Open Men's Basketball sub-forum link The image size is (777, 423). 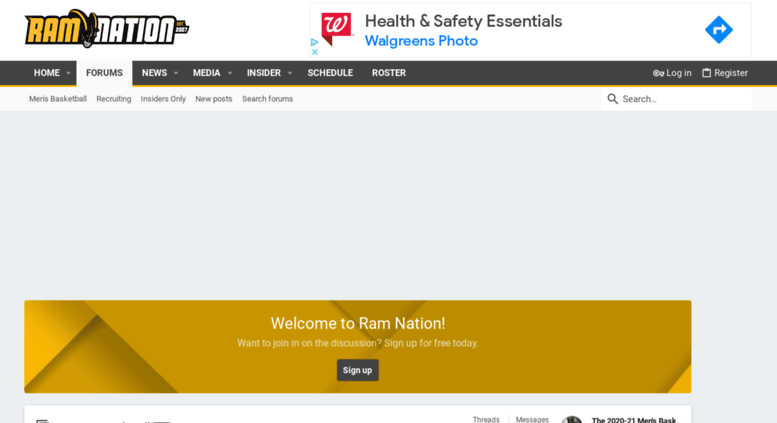point(58,99)
